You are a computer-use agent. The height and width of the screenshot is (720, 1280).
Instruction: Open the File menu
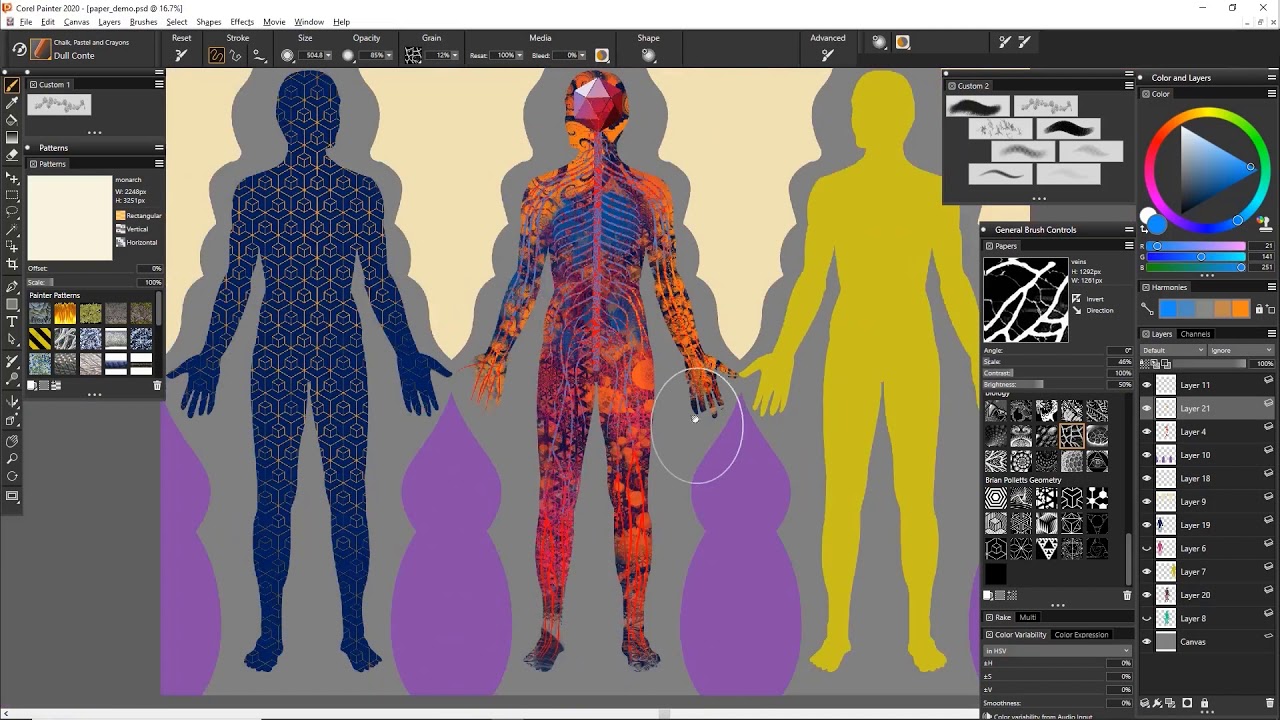click(26, 22)
